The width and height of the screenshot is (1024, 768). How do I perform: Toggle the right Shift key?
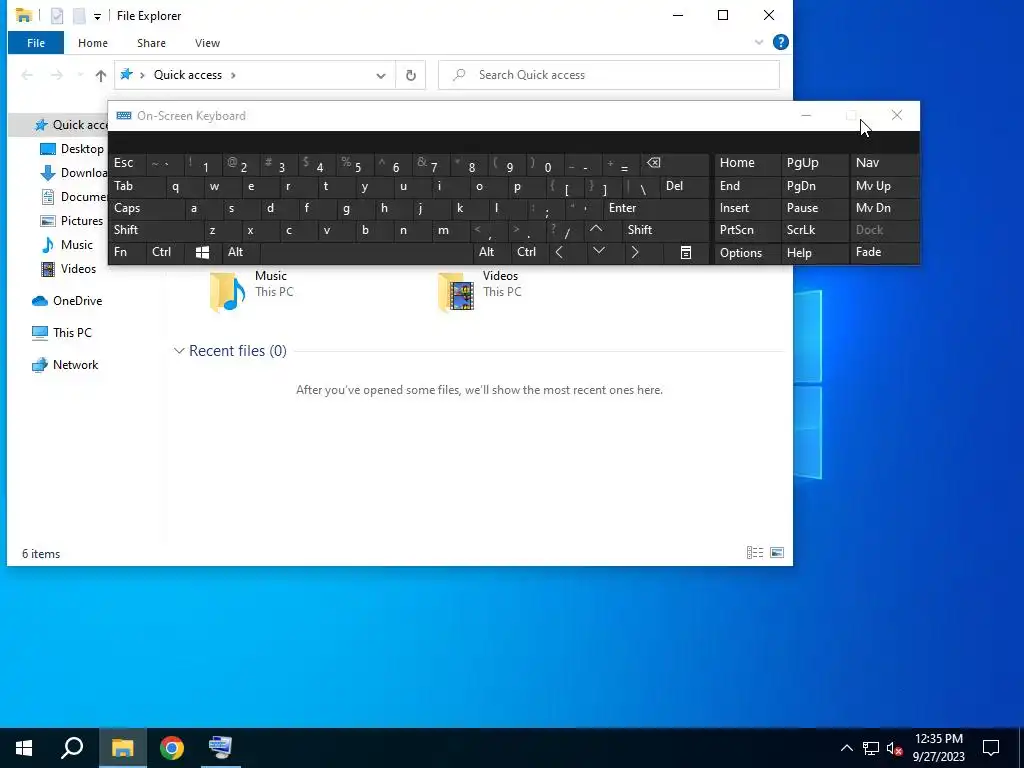[665, 230]
